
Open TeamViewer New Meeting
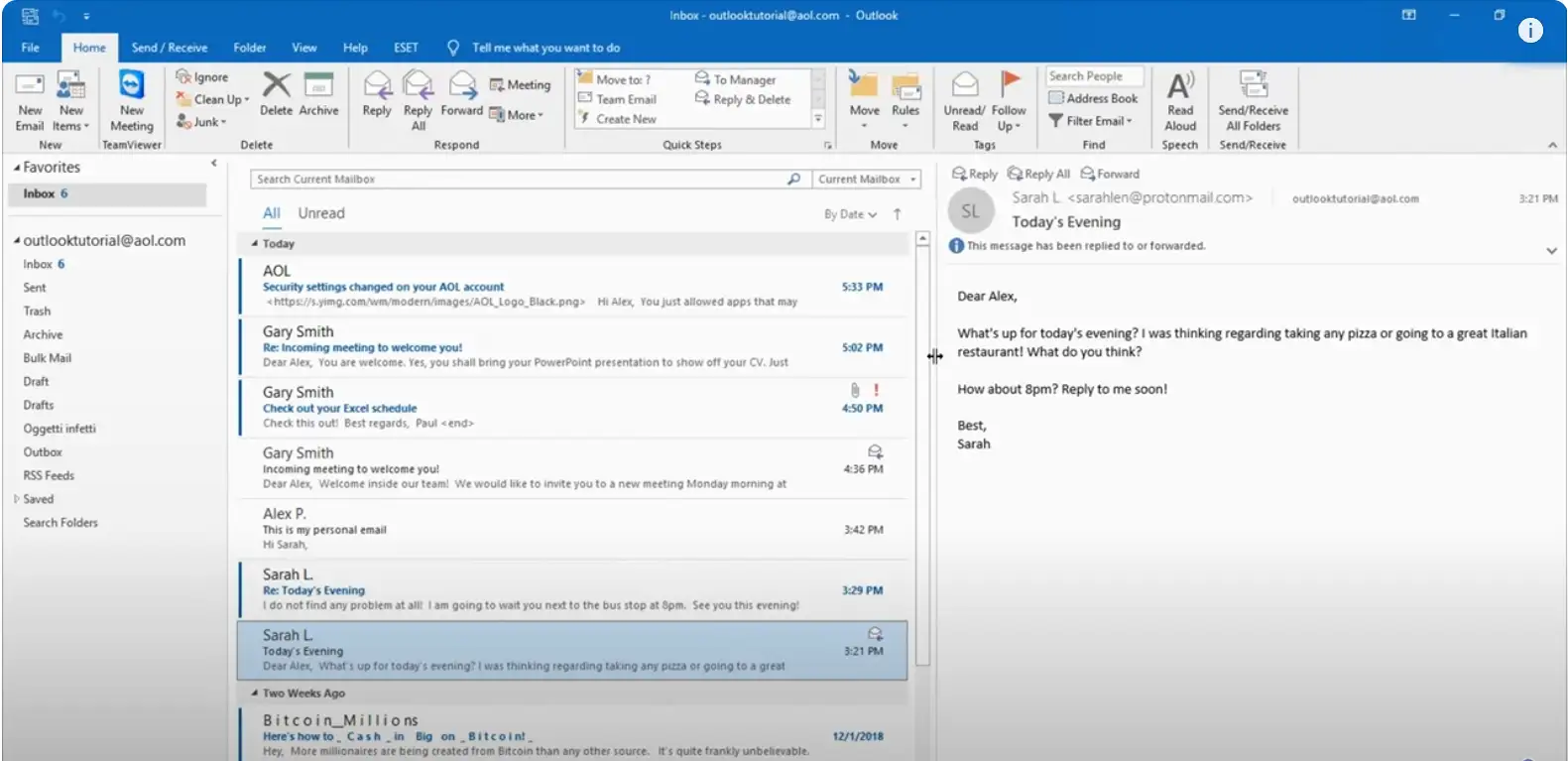131,100
